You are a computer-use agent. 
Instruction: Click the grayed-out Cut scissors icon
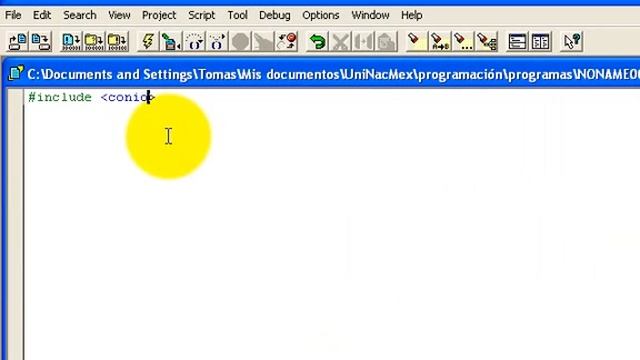point(340,41)
